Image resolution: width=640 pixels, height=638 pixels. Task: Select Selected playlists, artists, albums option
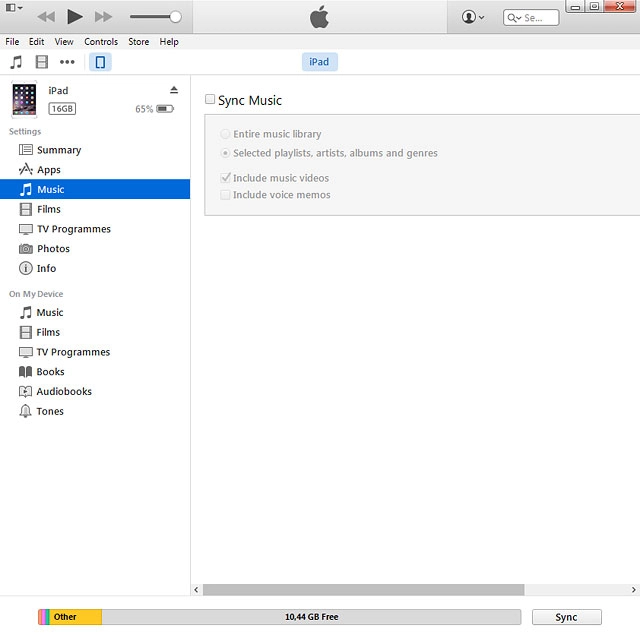click(x=225, y=153)
